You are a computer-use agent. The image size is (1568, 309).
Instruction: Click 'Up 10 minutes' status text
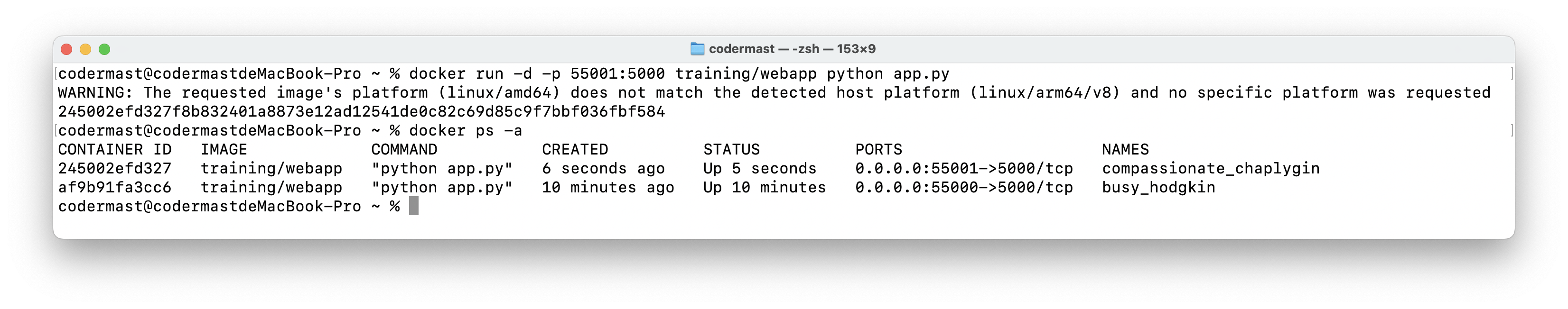click(765, 187)
